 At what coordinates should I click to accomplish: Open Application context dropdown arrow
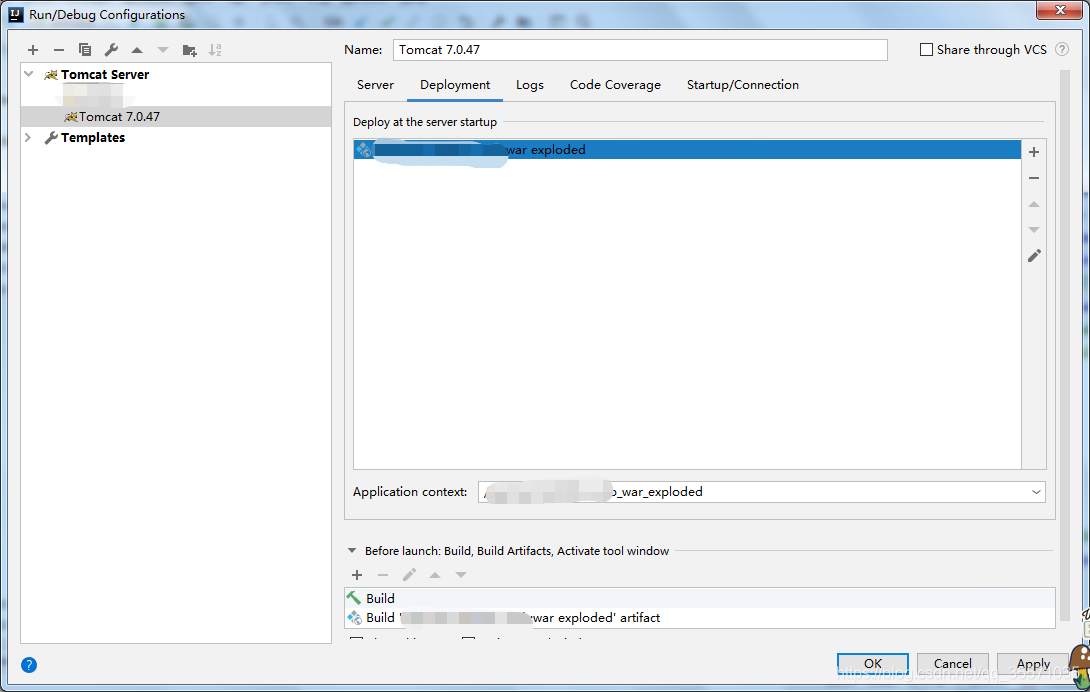click(x=1036, y=492)
